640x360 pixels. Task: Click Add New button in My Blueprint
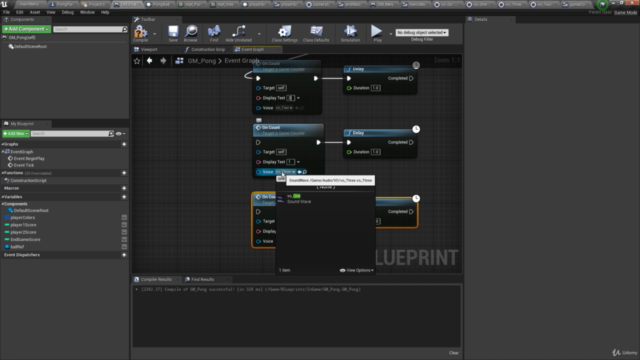[x=16, y=133]
